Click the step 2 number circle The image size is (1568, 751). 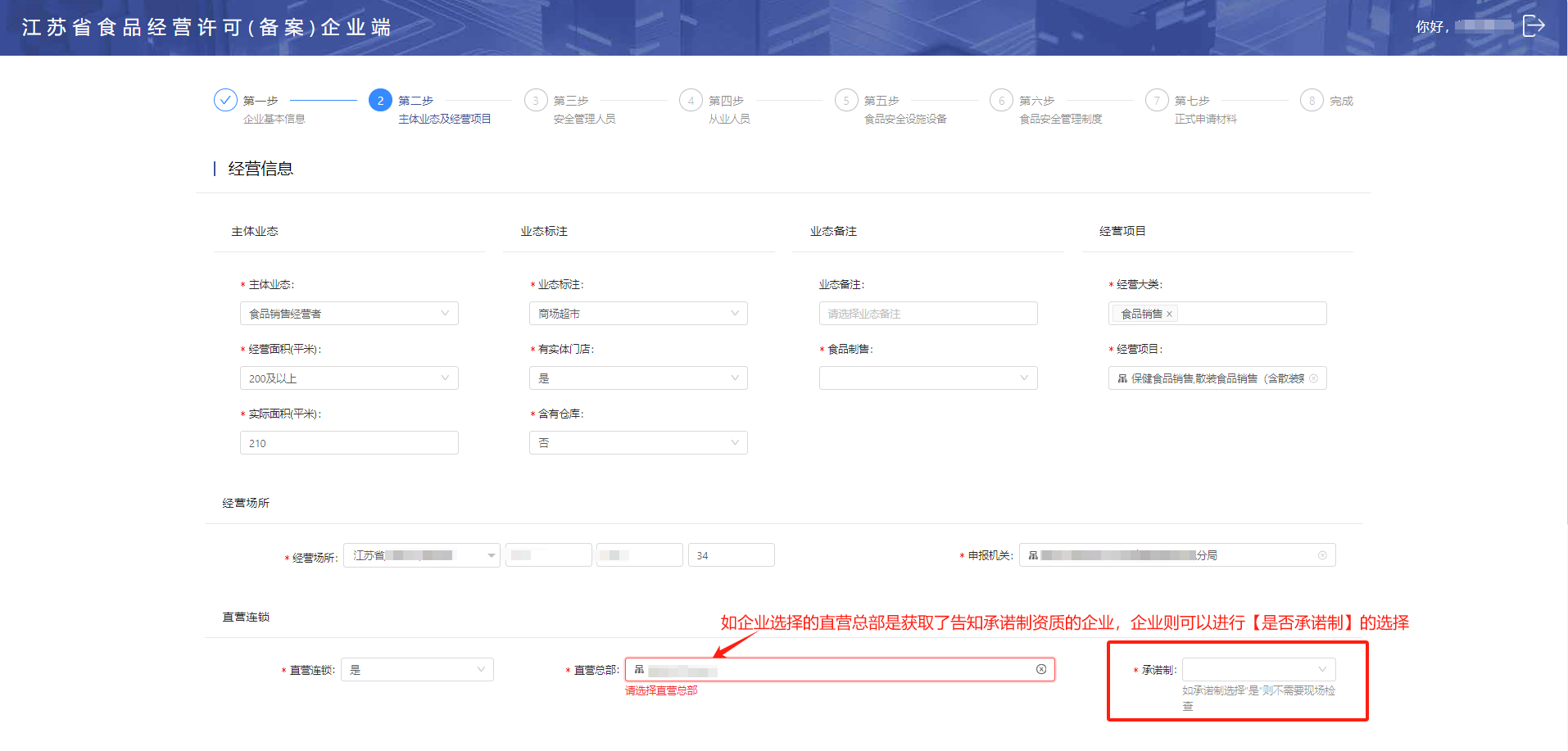380,100
